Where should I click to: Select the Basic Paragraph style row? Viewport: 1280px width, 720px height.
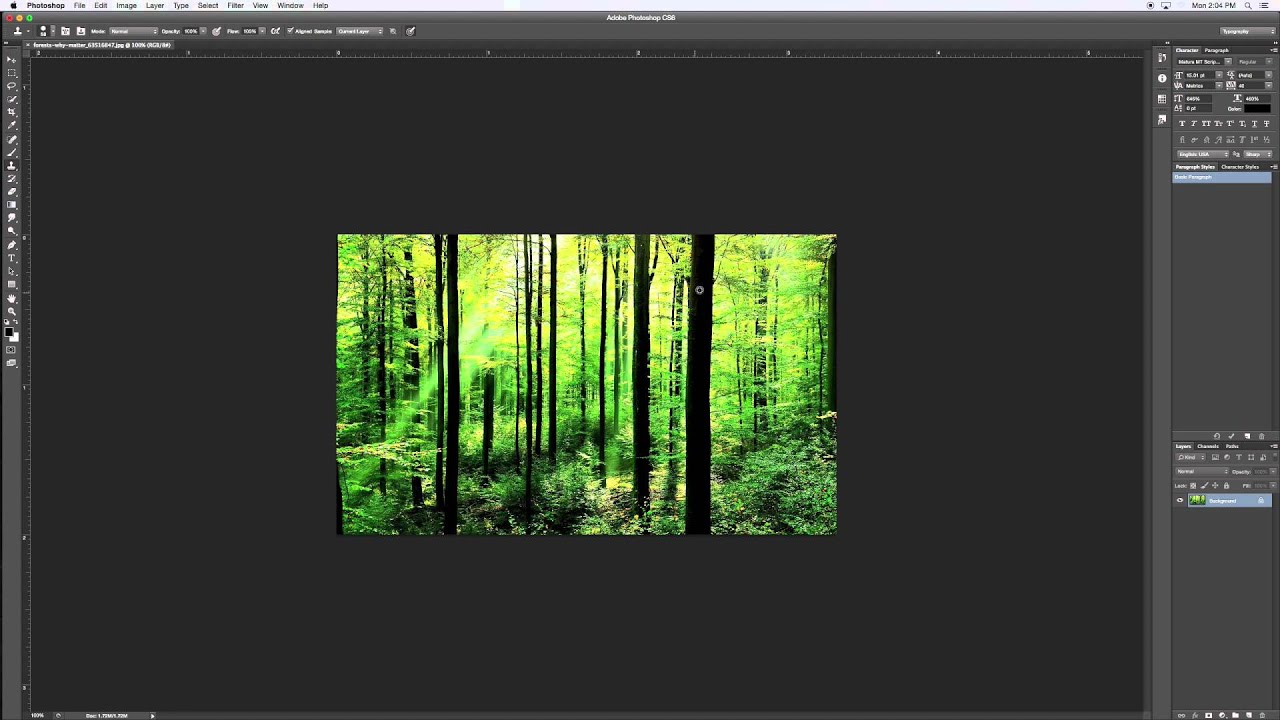pos(1222,177)
